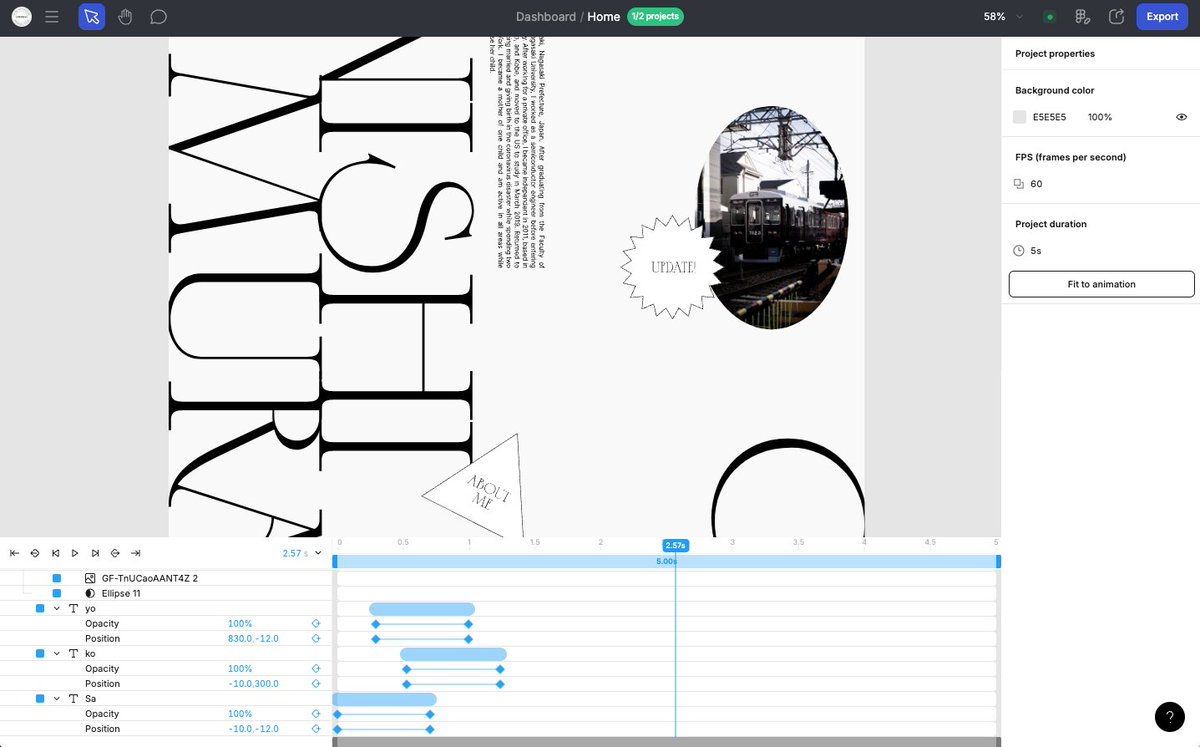Toggle blue square of yo layer
Image resolution: width=1200 pixels, height=747 pixels.
39,608
